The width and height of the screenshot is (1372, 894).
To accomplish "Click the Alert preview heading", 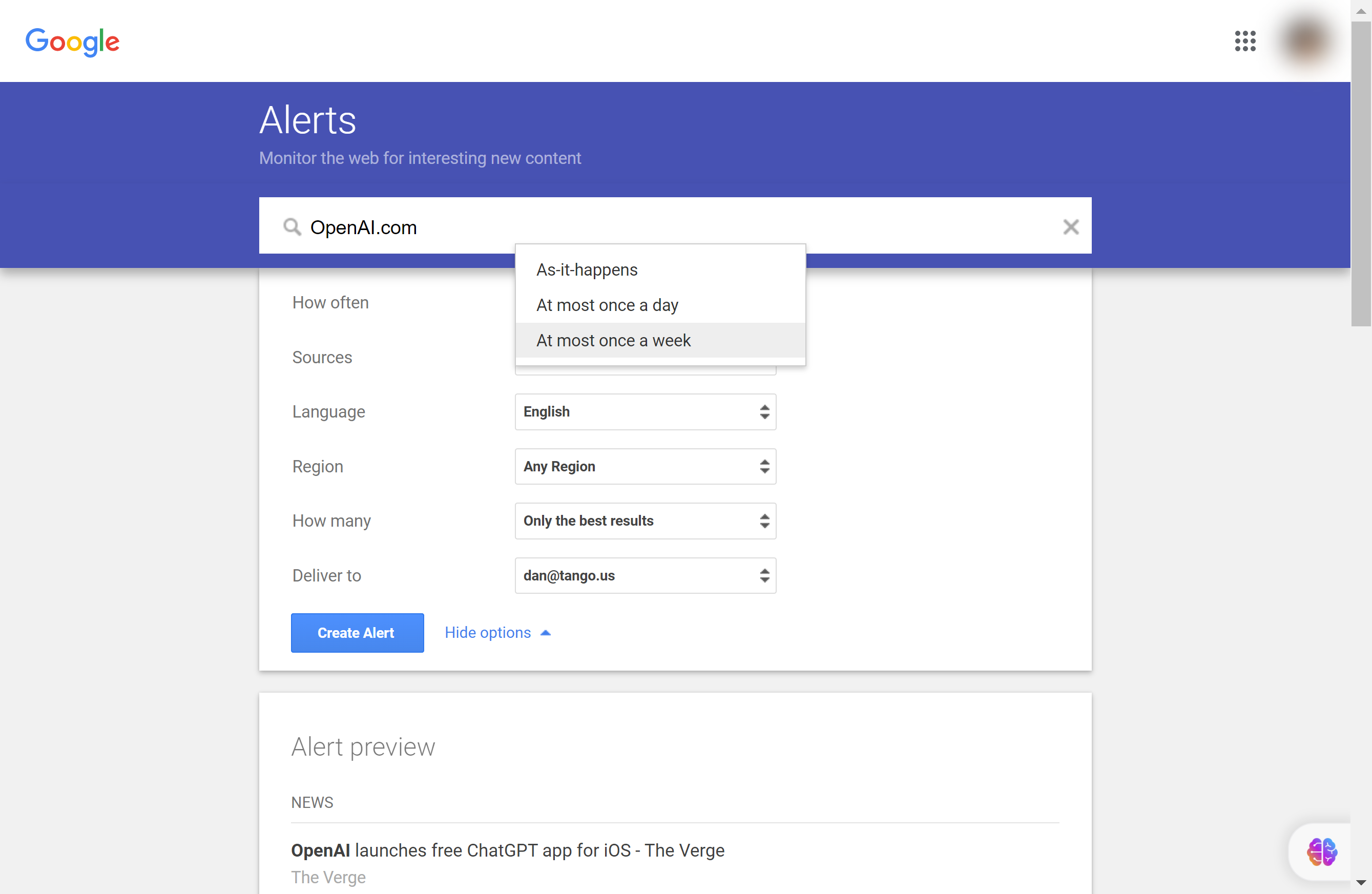I will (x=363, y=746).
